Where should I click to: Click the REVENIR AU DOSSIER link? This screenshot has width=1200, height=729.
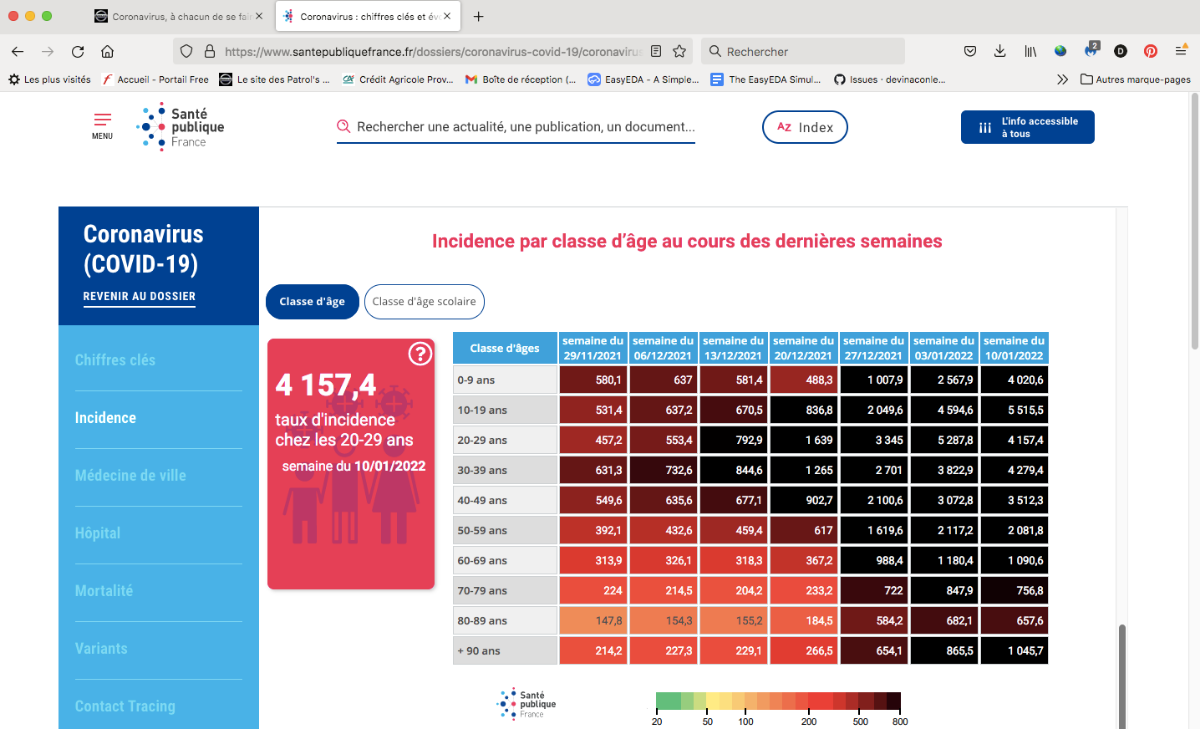click(x=139, y=296)
